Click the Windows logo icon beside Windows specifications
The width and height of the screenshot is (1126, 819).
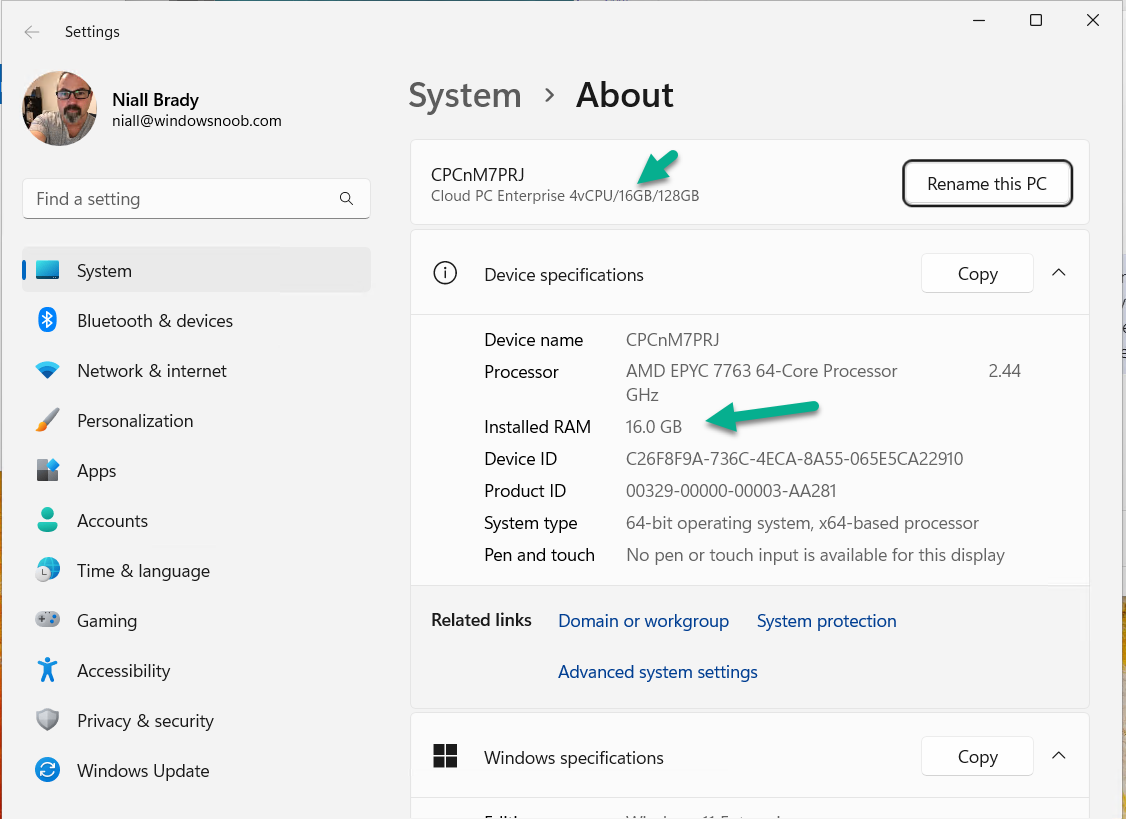coord(445,756)
